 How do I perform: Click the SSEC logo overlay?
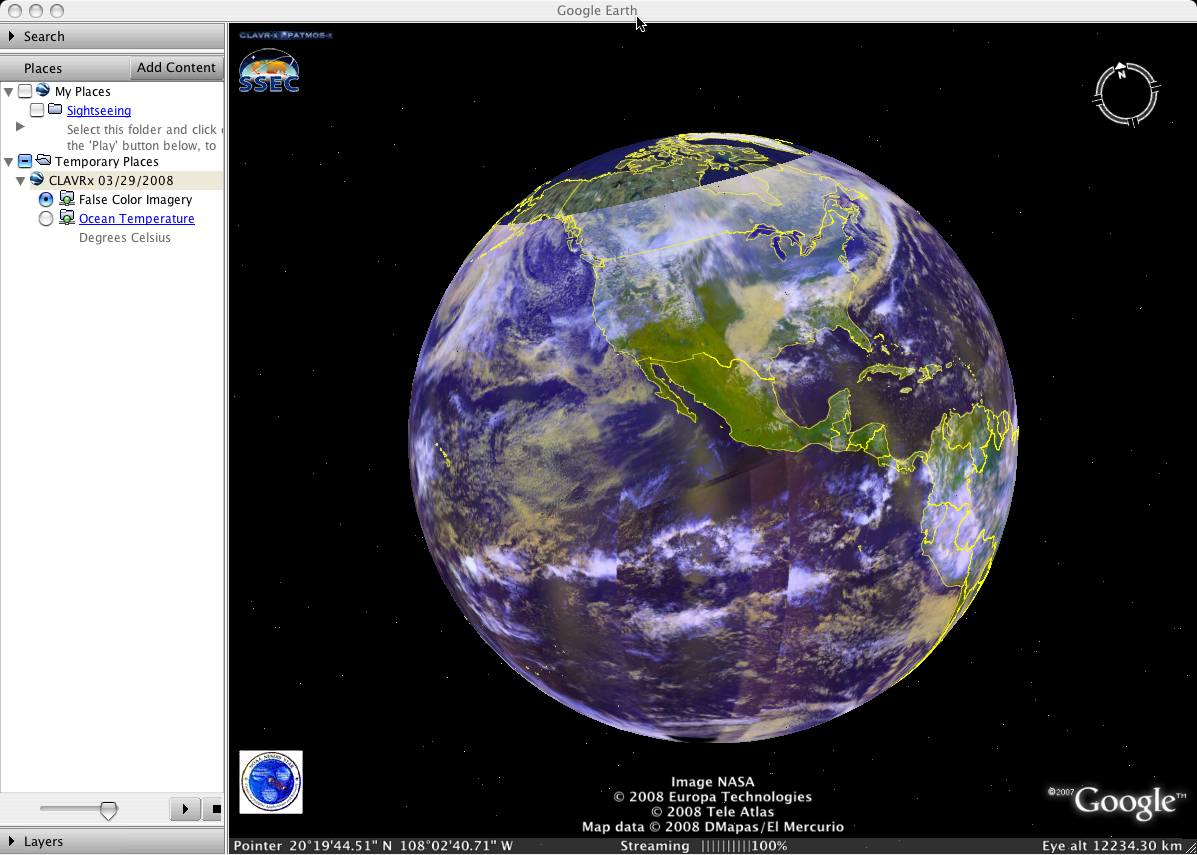coord(269,72)
